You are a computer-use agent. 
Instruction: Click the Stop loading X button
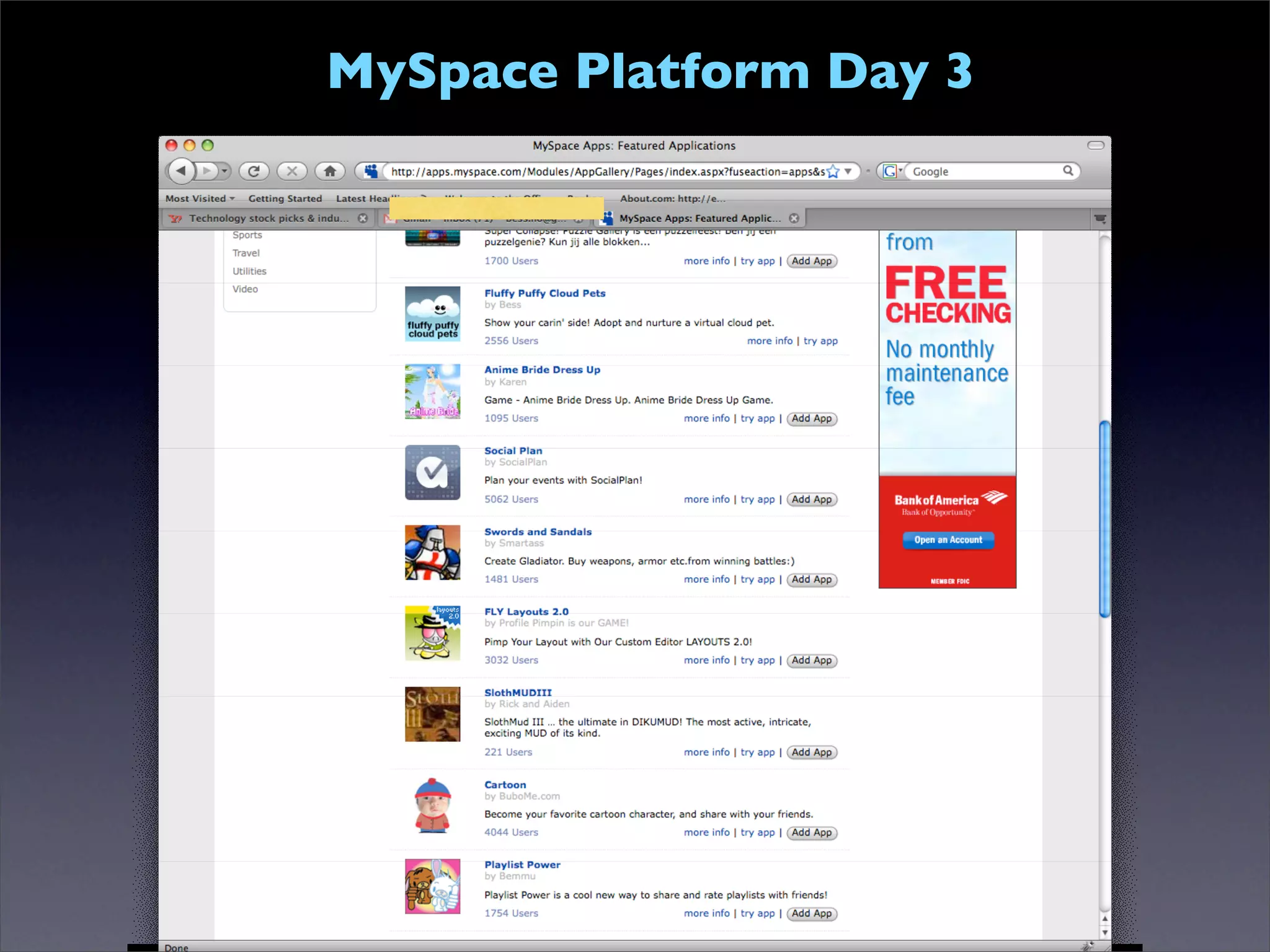[x=291, y=171]
